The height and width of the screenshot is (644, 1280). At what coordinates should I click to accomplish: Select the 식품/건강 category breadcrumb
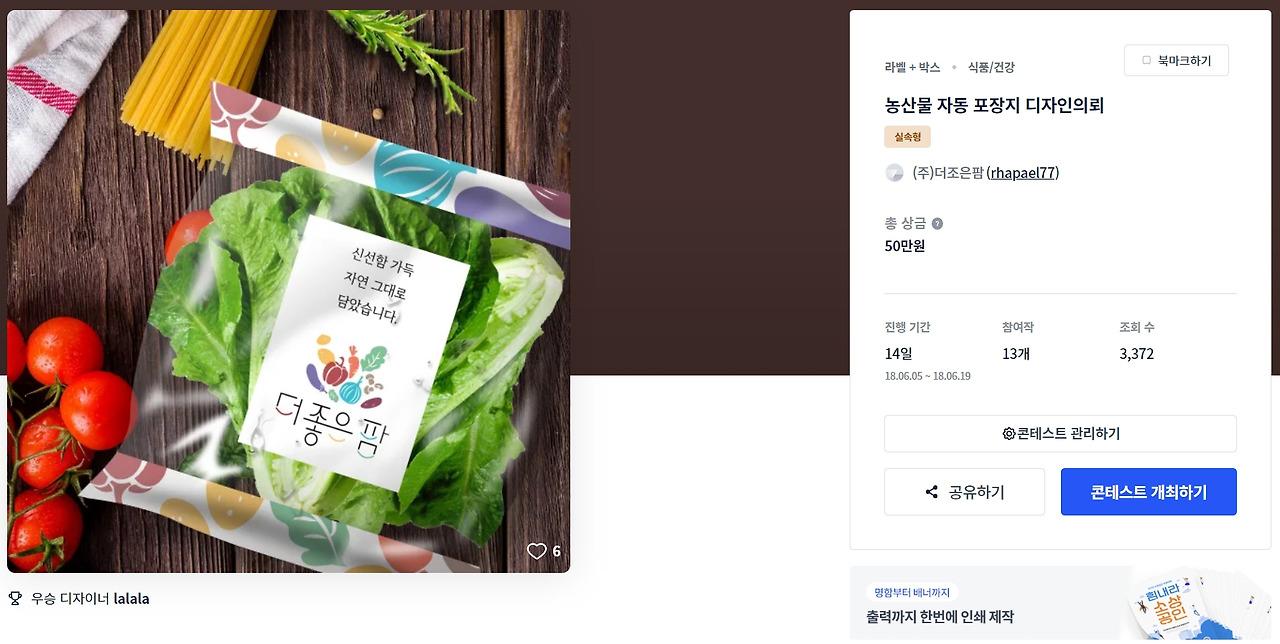coord(991,67)
